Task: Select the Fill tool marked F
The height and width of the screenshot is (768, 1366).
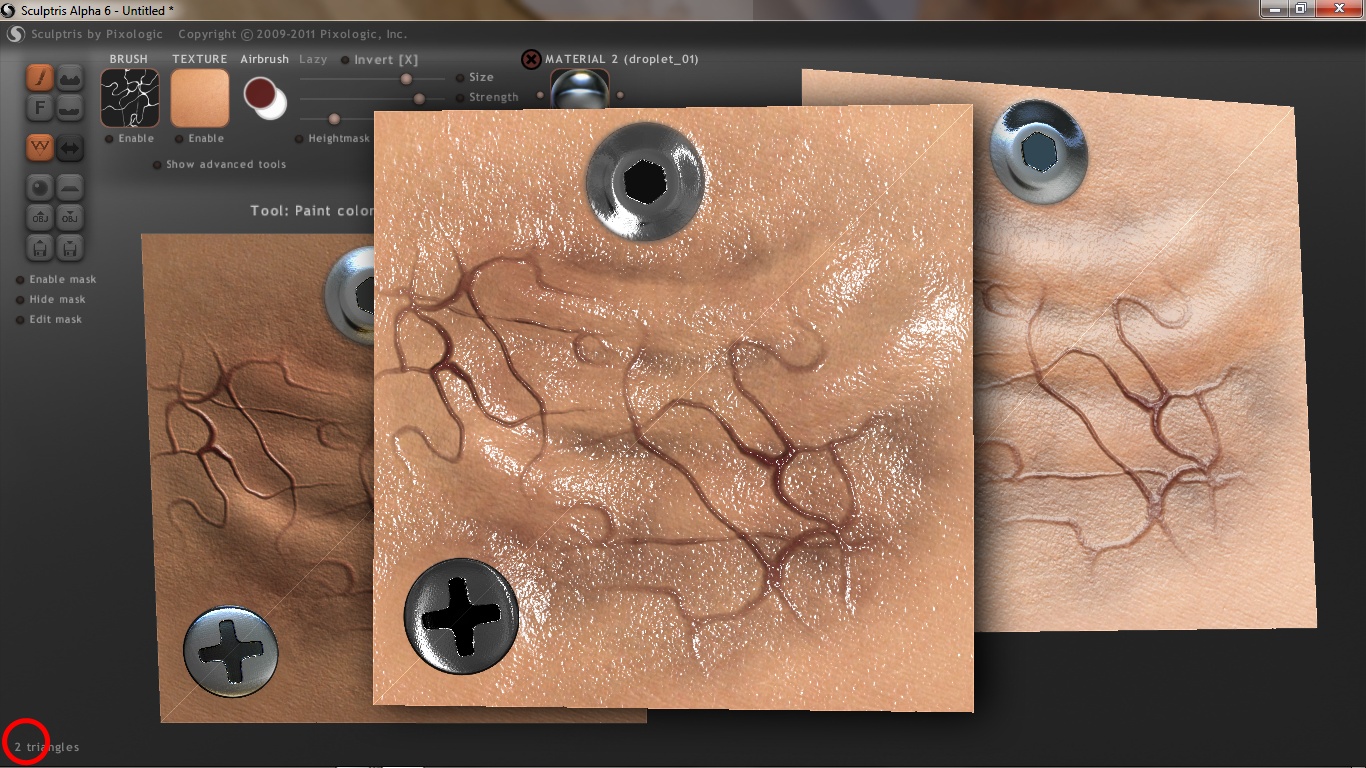Action: pos(41,108)
